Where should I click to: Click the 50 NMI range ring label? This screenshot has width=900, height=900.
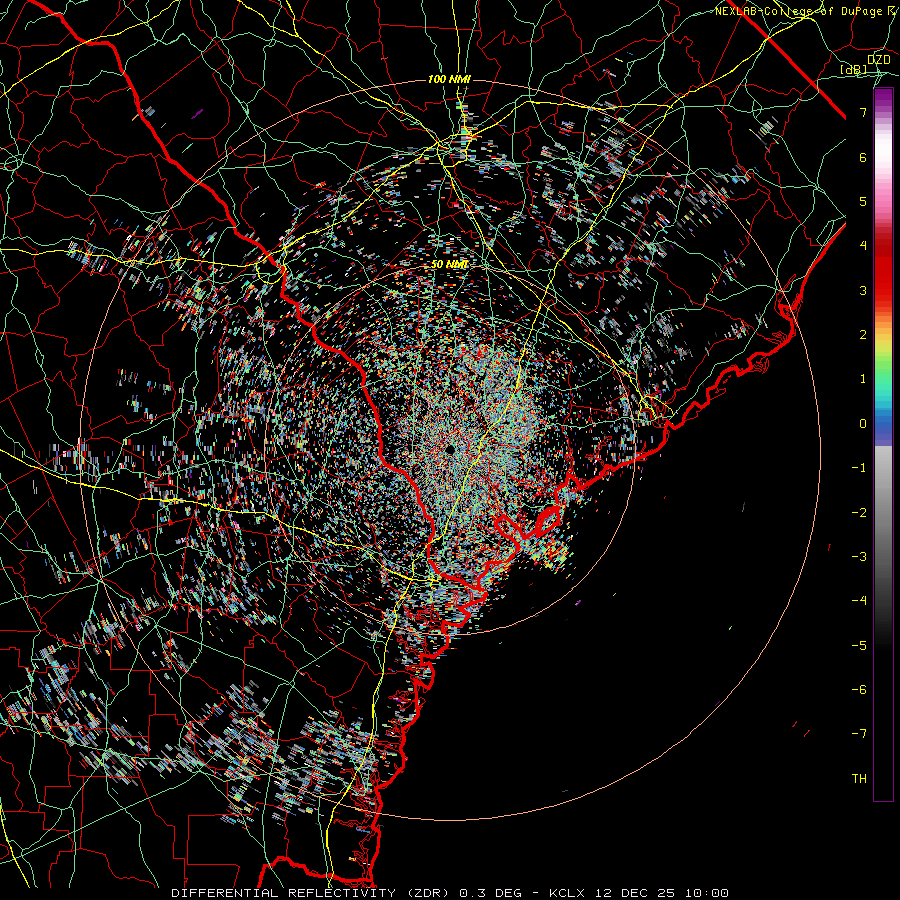(449, 264)
